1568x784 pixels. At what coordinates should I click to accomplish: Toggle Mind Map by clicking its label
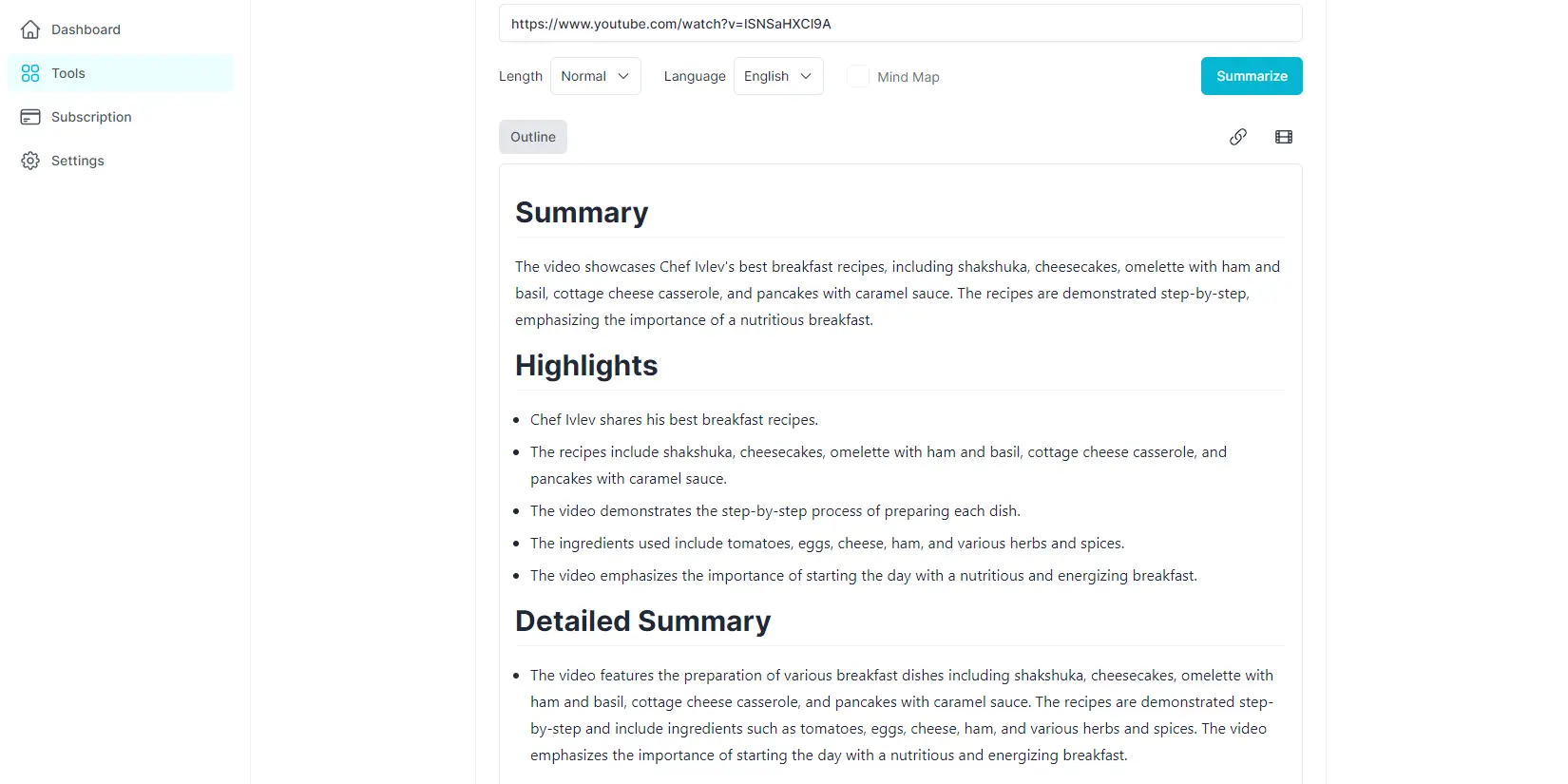point(908,77)
